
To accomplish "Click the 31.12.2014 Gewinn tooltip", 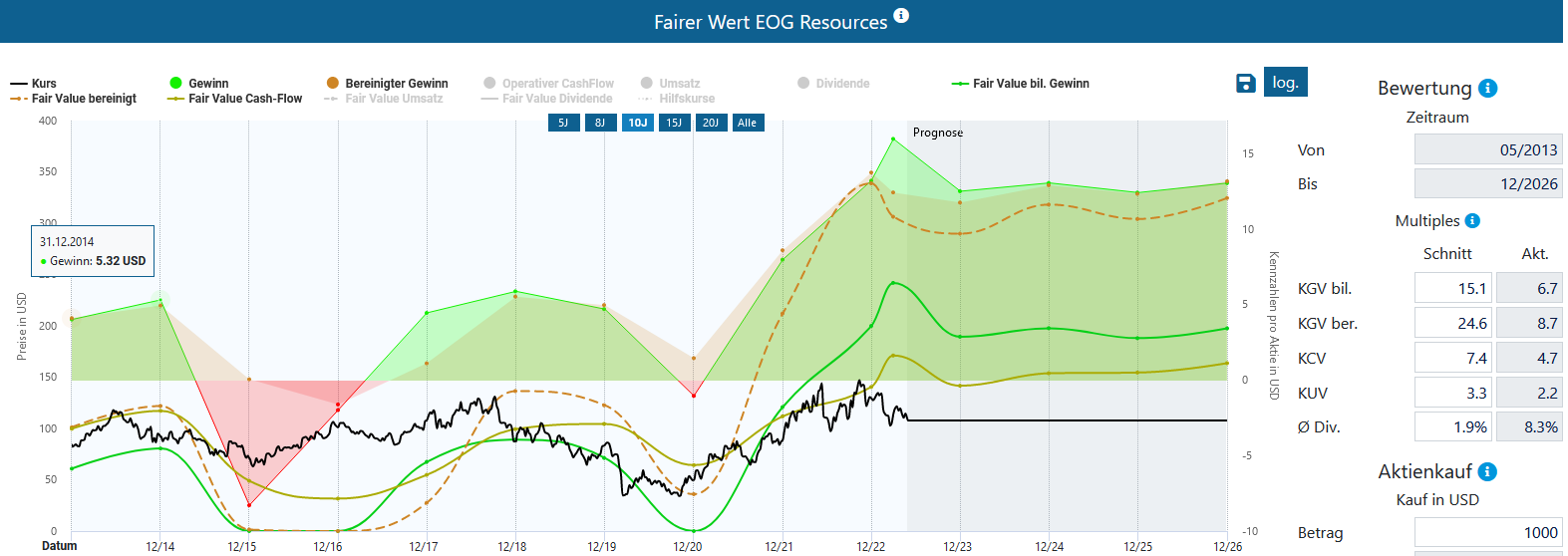I will pos(93,251).
